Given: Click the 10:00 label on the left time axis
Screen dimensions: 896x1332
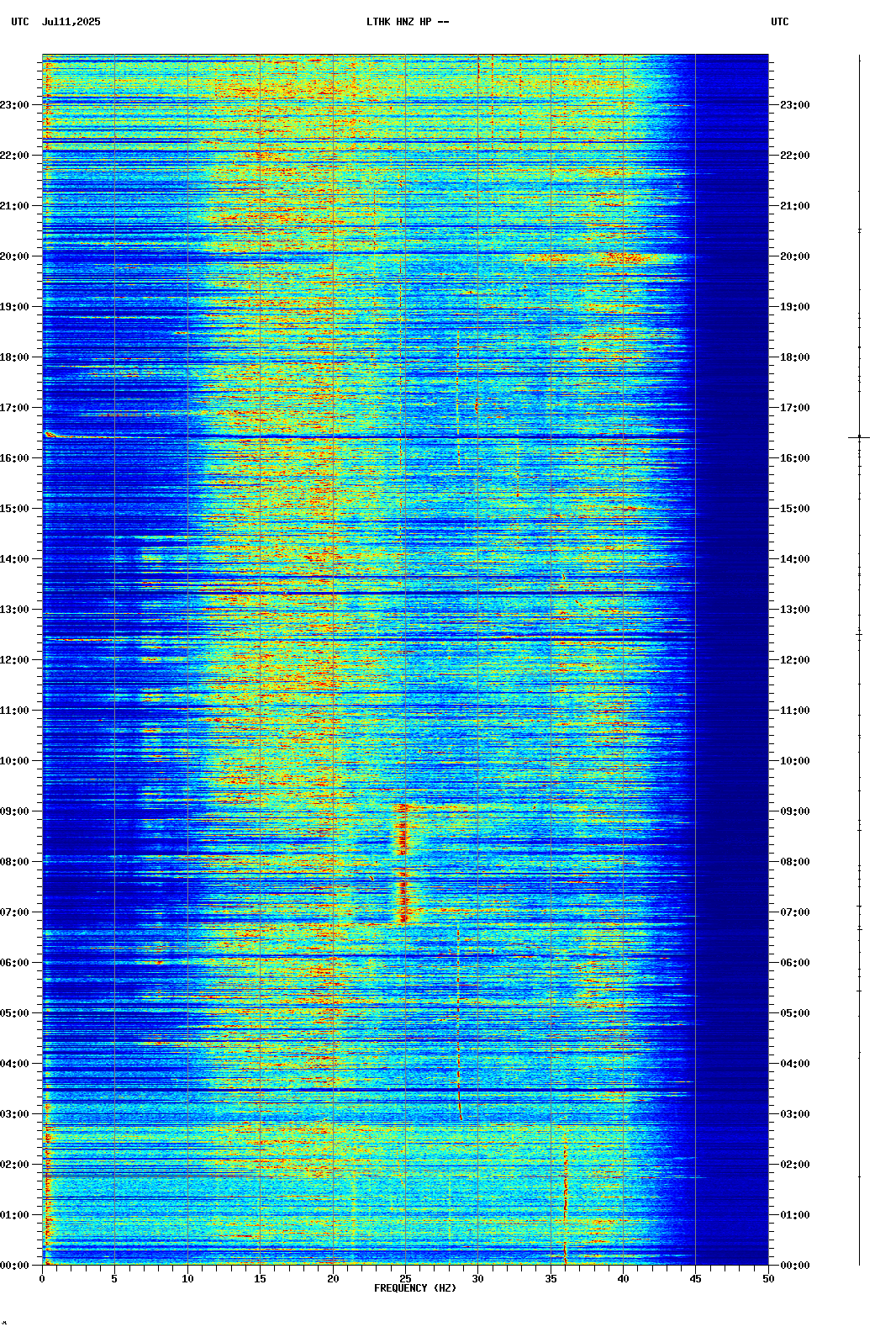Looking at the screenshot, I should click(x=14, y=761).
